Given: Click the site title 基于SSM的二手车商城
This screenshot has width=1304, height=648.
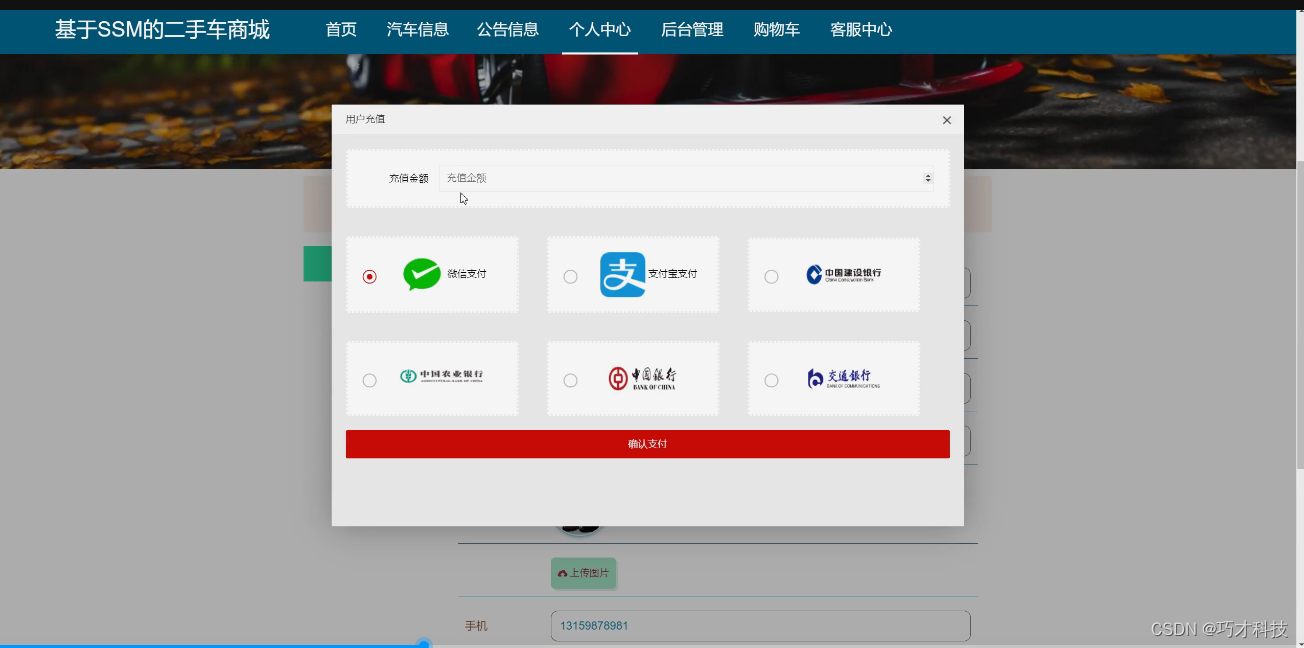Looking at the screenshot, I should click(x=162, y=30).
